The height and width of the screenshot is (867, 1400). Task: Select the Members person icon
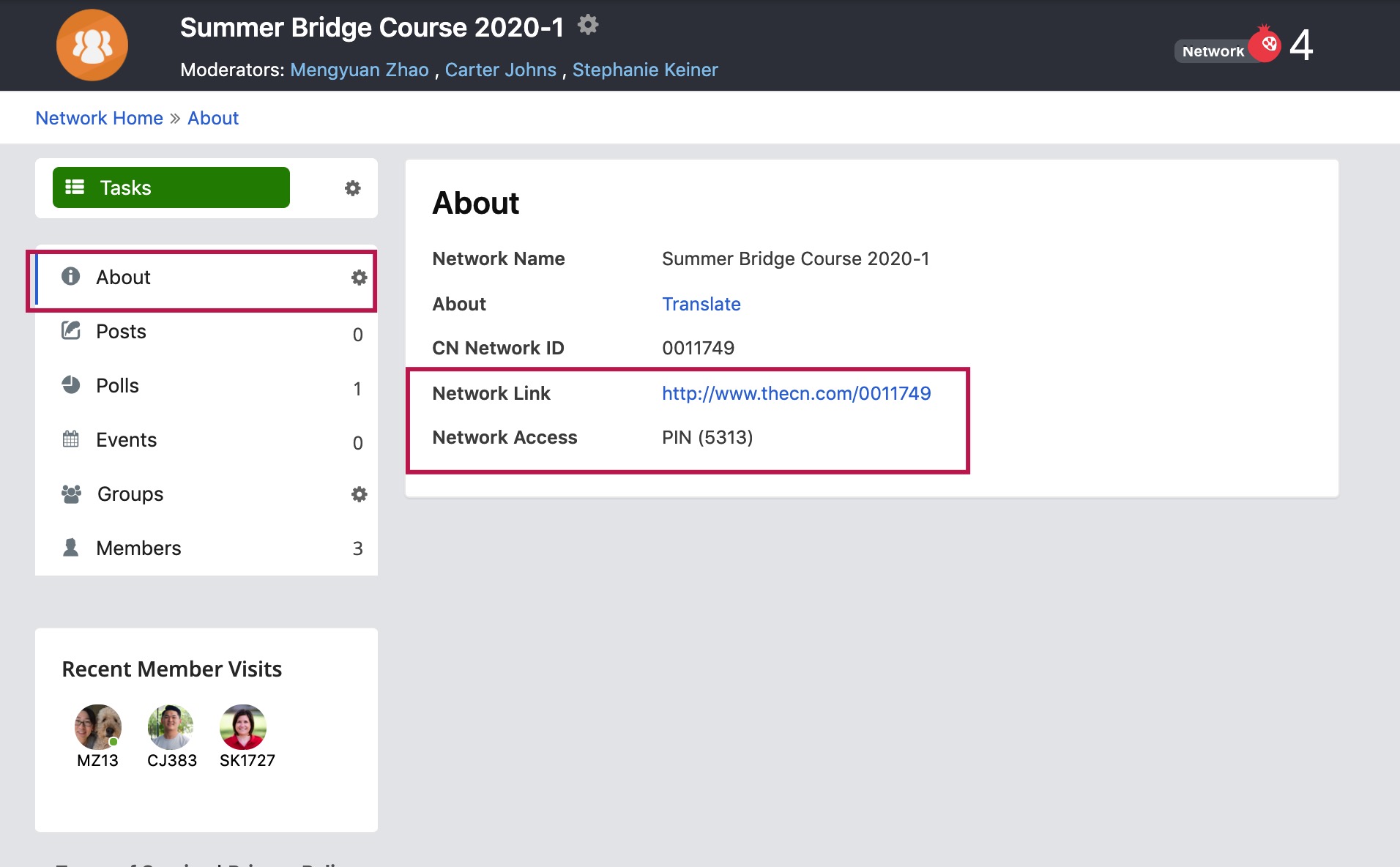click(70, 547)
